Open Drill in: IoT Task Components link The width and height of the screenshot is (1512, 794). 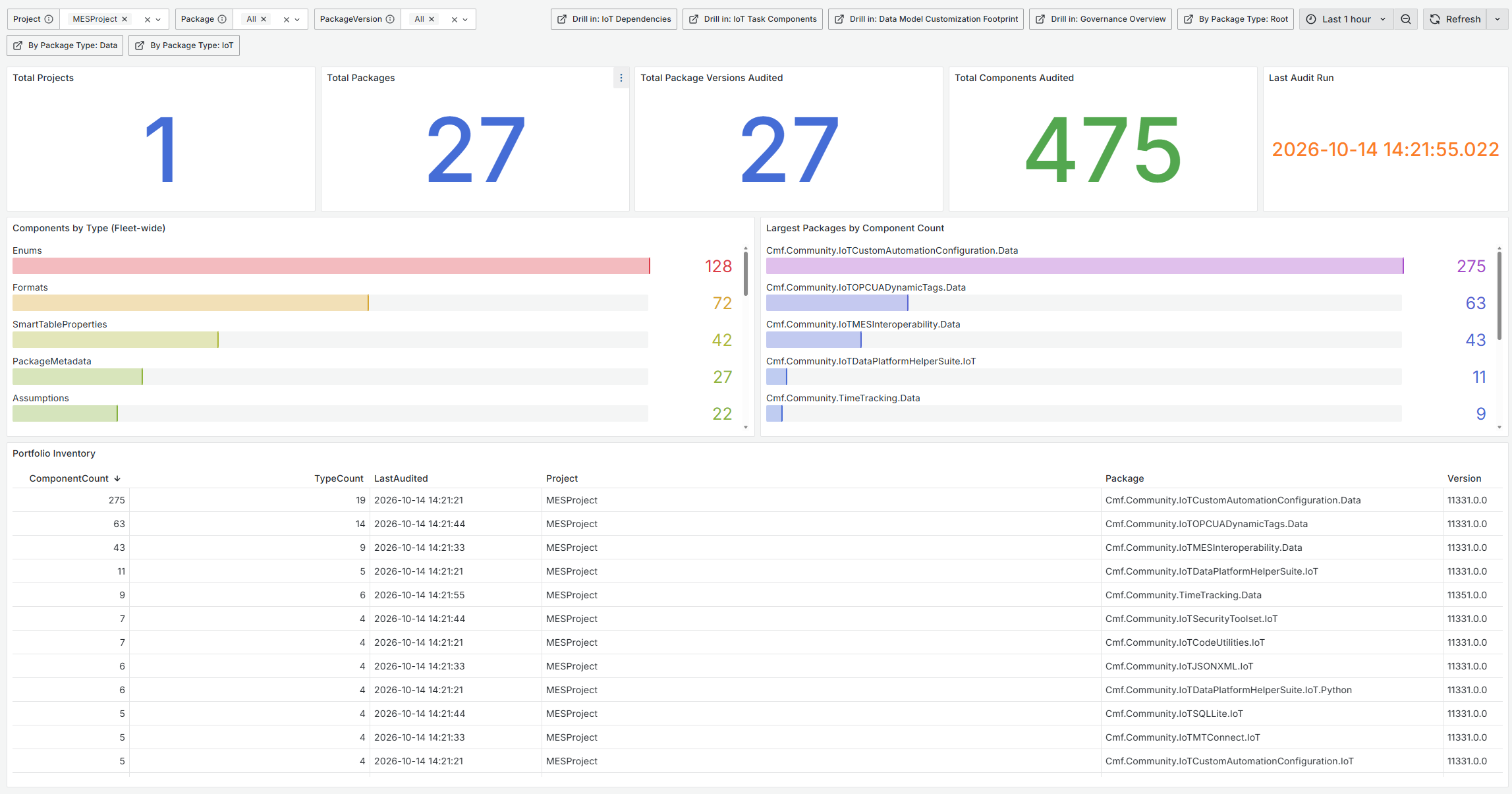(752, 19)
